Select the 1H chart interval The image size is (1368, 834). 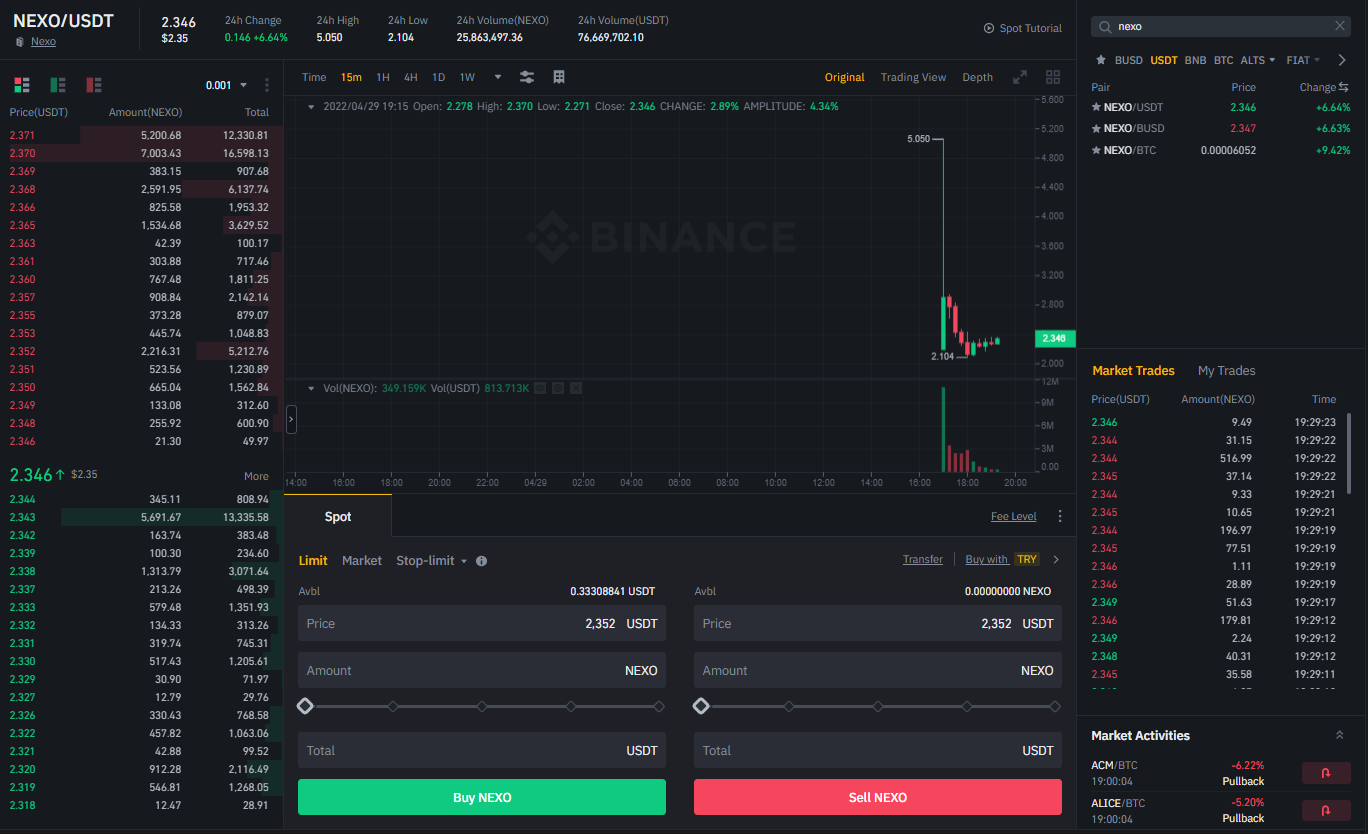pos(383,77)
